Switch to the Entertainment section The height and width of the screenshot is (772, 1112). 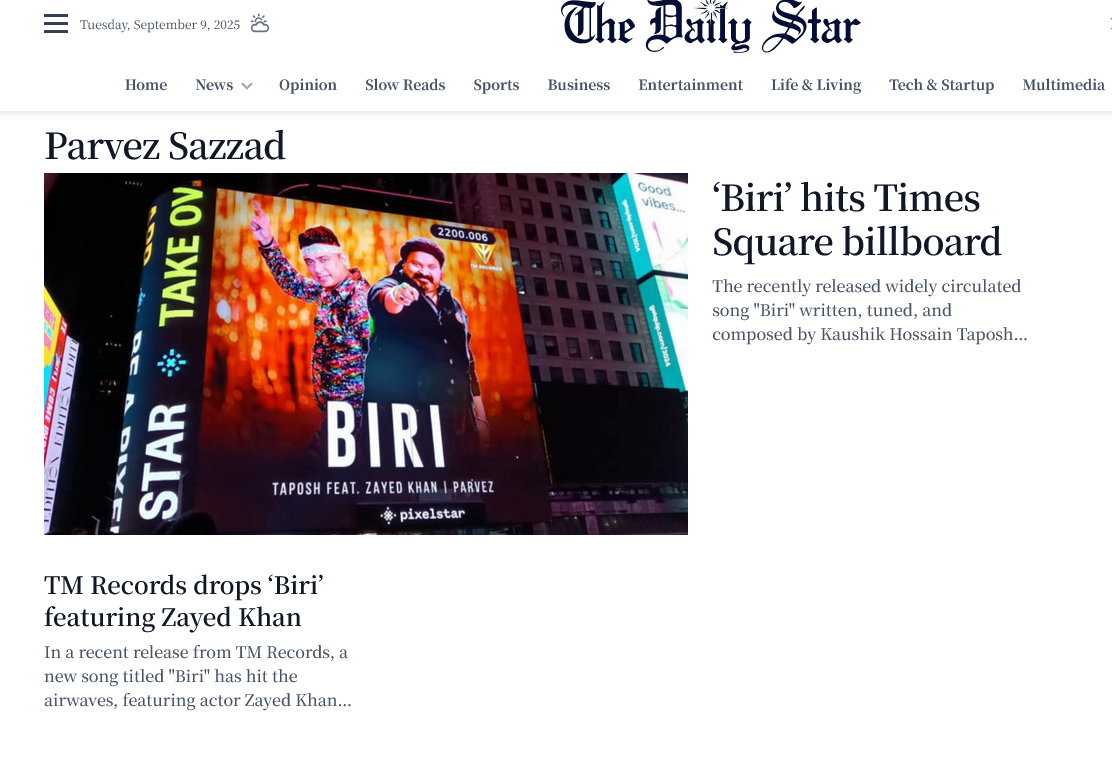690,85
